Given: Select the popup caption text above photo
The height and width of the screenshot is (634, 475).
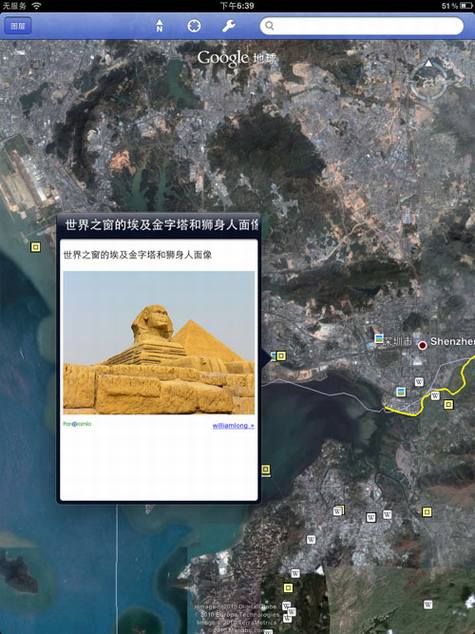Looking at the screenshot, I should point(137,255).
